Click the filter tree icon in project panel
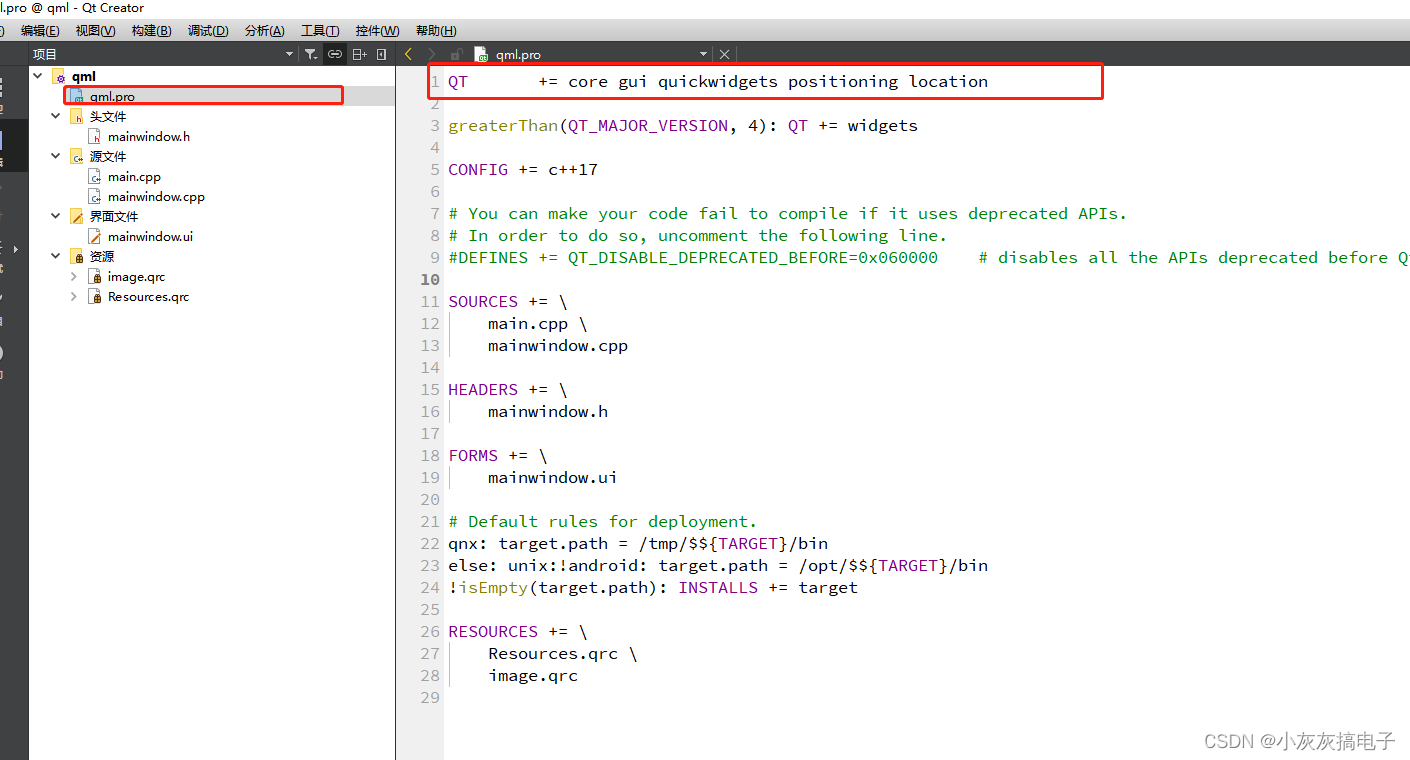This screenshot has width=1410, height=760. pos(310,54)
